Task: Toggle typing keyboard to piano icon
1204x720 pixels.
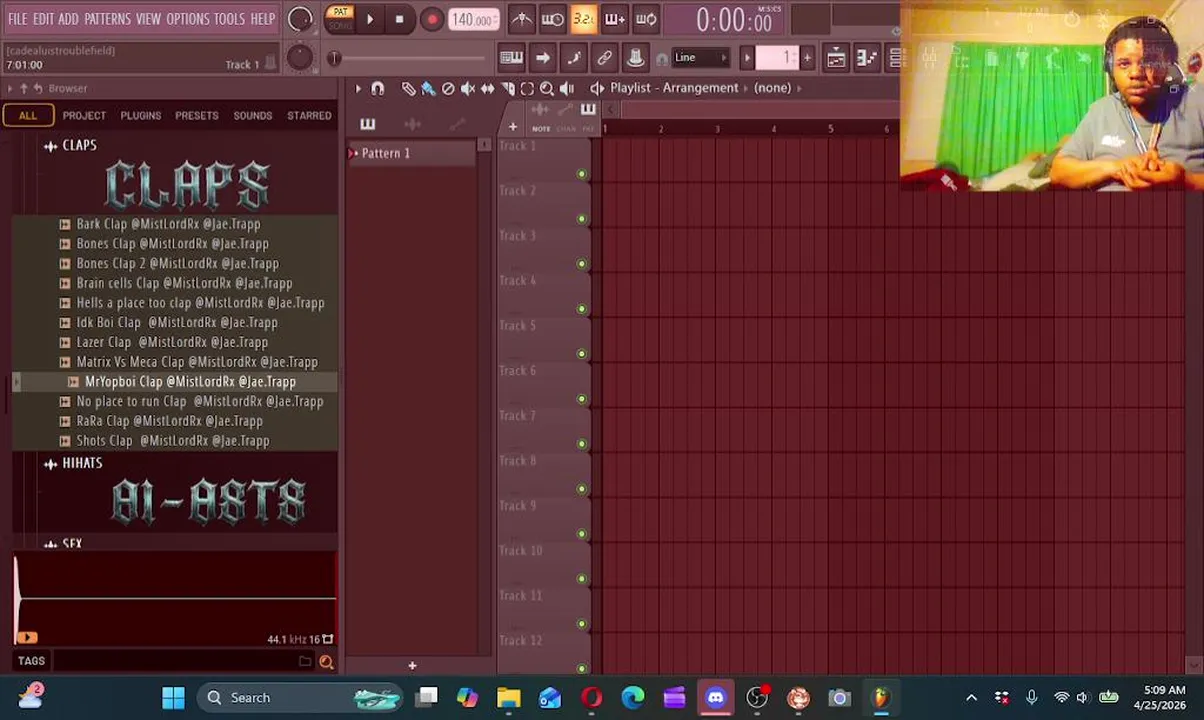Action: pyautogui.click(x=511, y=57)
